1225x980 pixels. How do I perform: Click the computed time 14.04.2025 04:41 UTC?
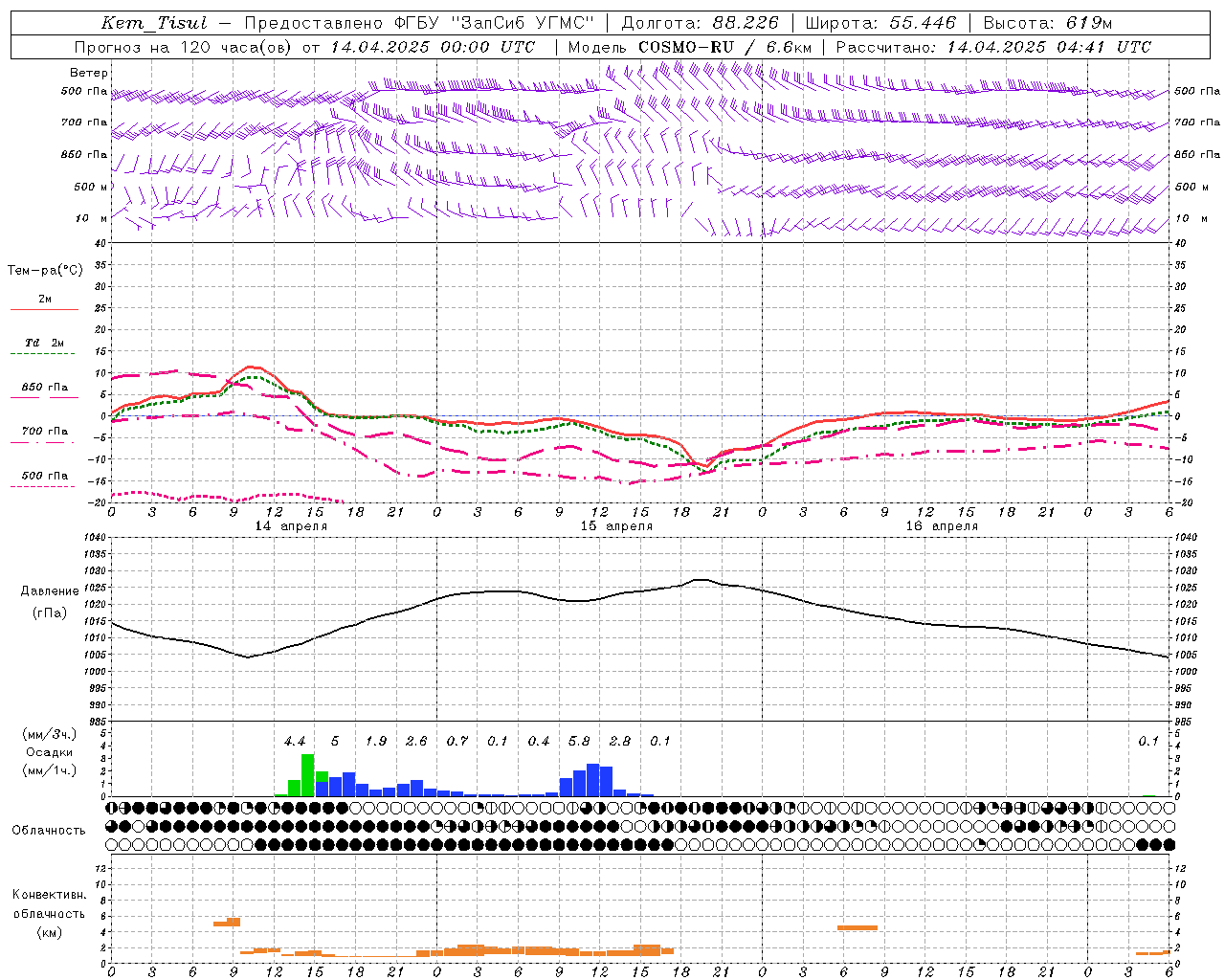pyautogui.click(x=1049, y=47)
